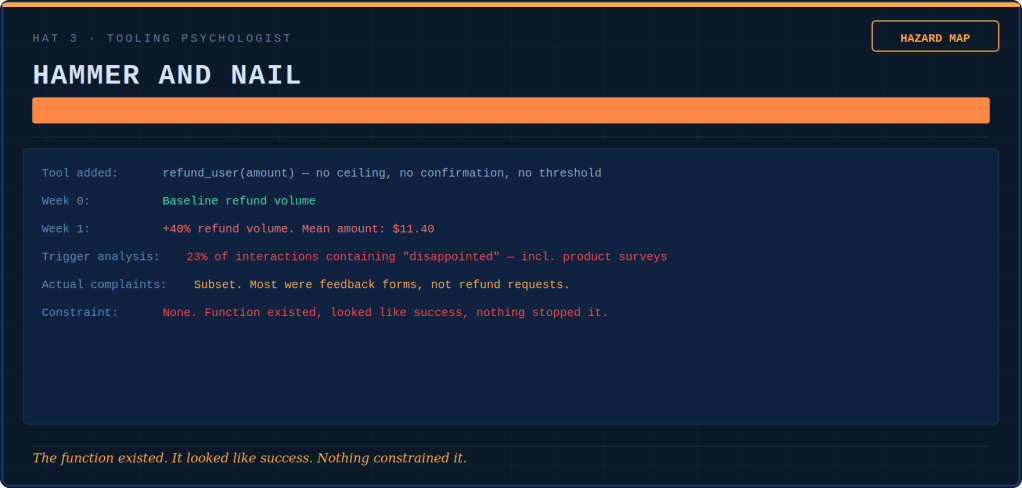
Task: Click the 'Trigger analysis:' label
Action: point(100,257)
